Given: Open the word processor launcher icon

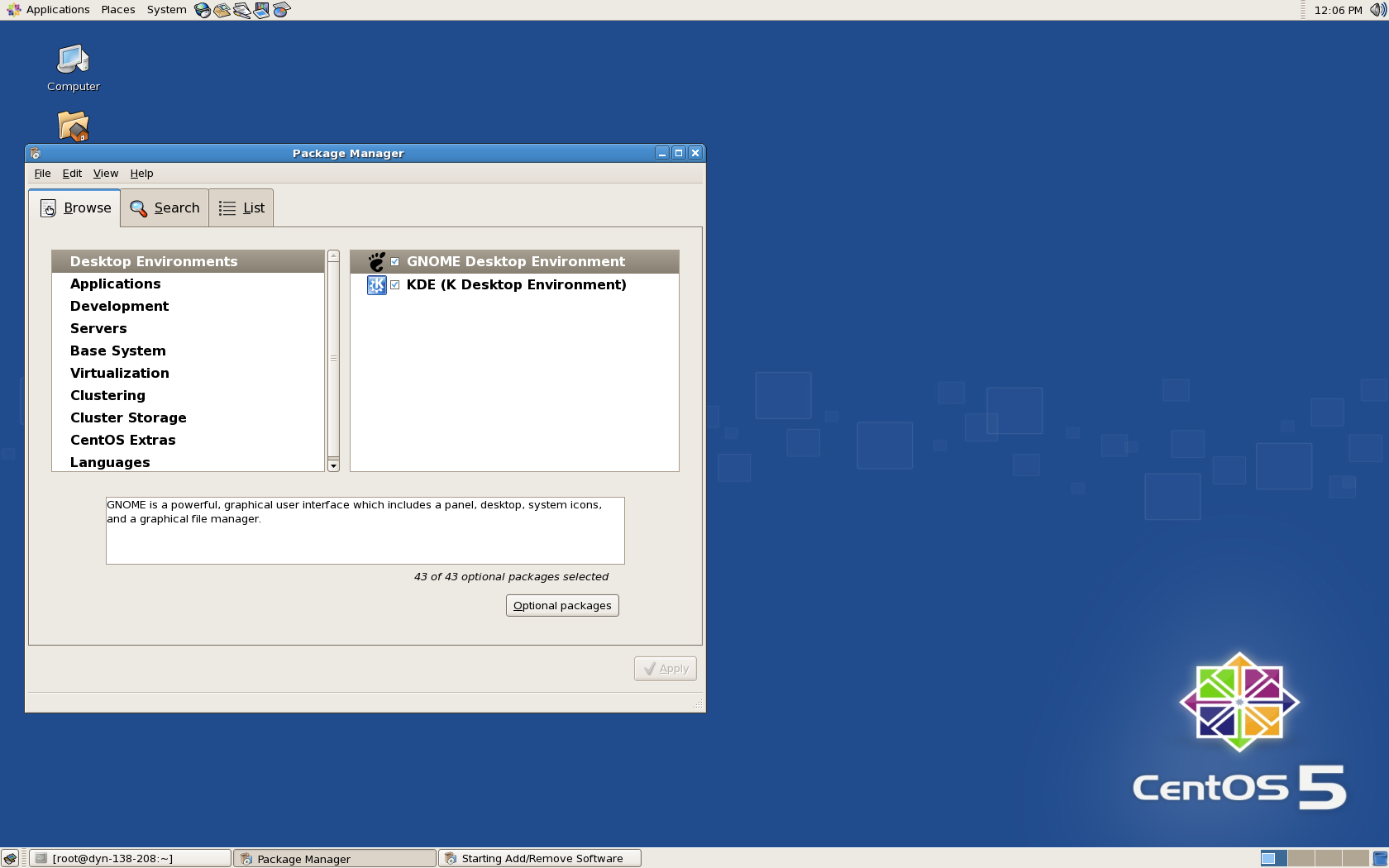Looking at the screenshot, I should click(242, 10).
